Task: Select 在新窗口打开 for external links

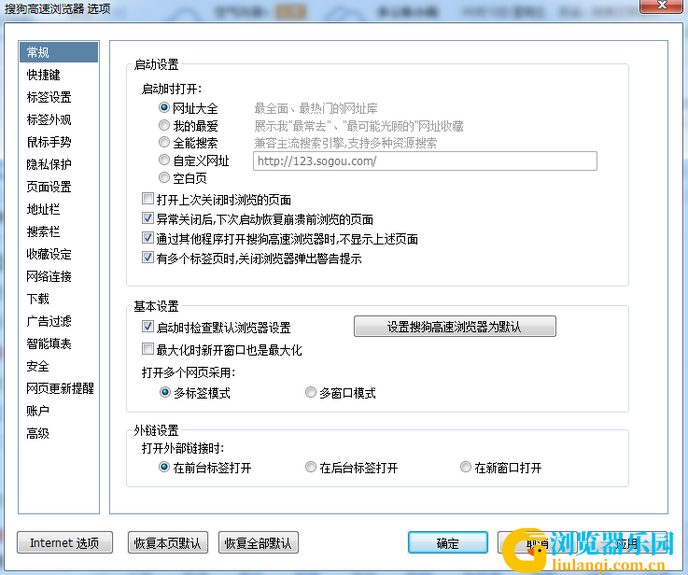Action: 466,467
